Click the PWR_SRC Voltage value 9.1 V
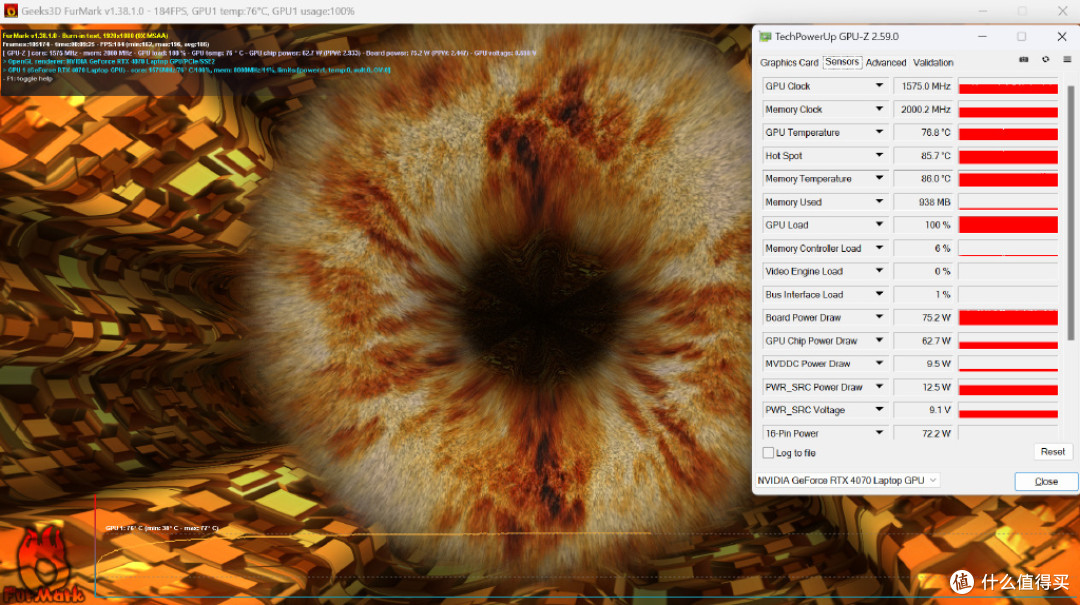 pyautogui.click(x=925, y=410)
